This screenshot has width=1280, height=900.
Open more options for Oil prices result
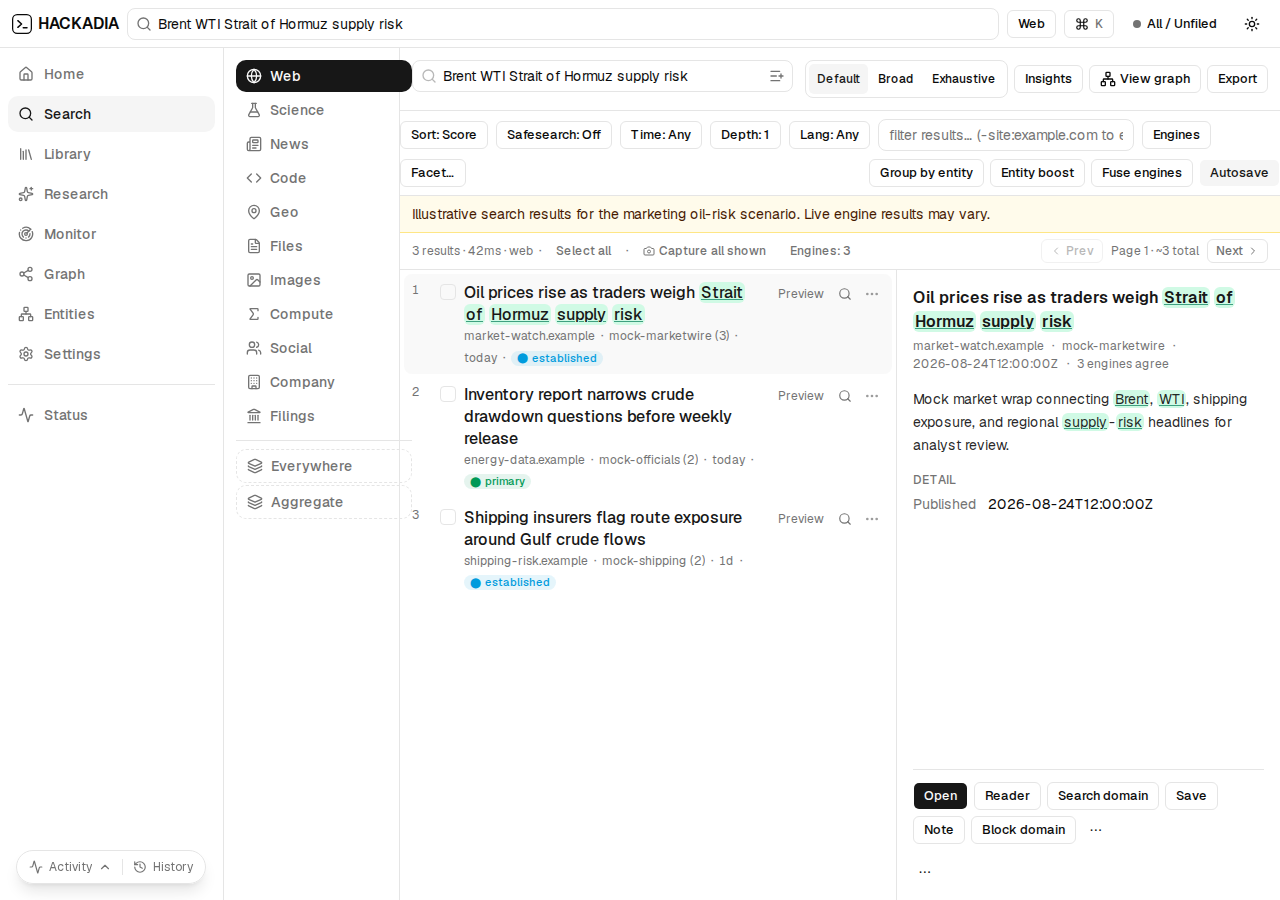(x=872, y=294)
